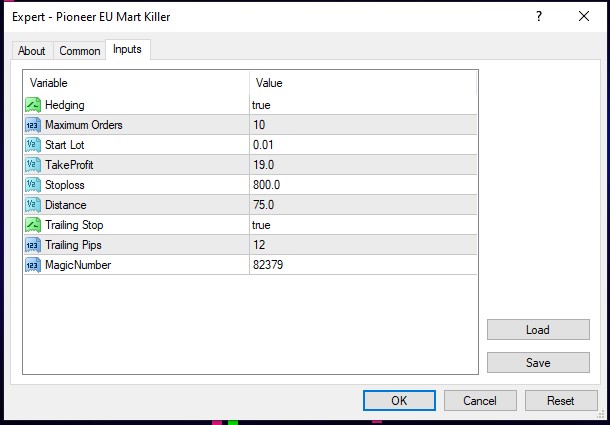Click the Reset button
610x425 pixels.
(x=561, y=400)
